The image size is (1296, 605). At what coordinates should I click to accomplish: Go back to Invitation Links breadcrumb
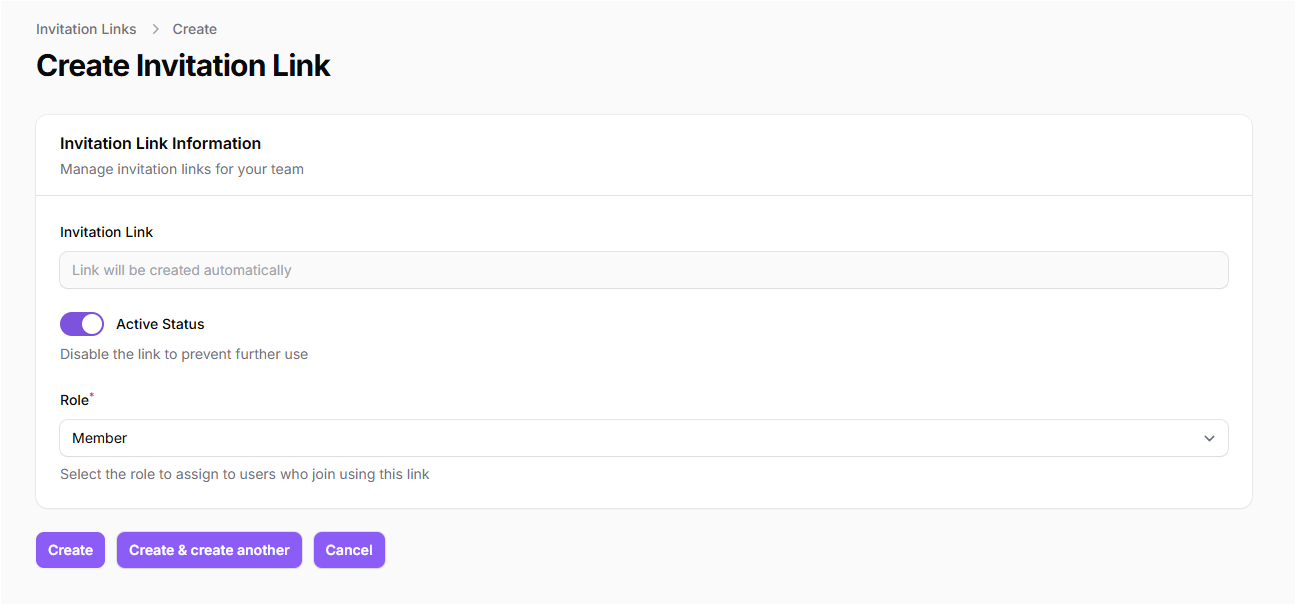coord(86,29)
